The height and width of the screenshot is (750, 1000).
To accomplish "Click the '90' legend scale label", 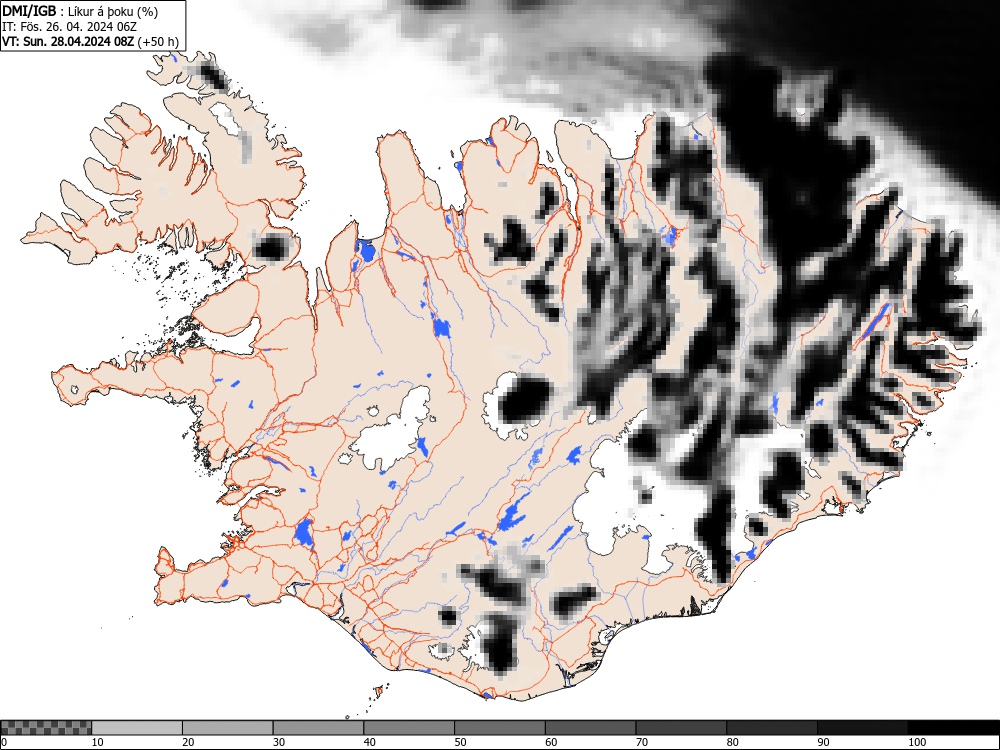I will coord(823,742).
